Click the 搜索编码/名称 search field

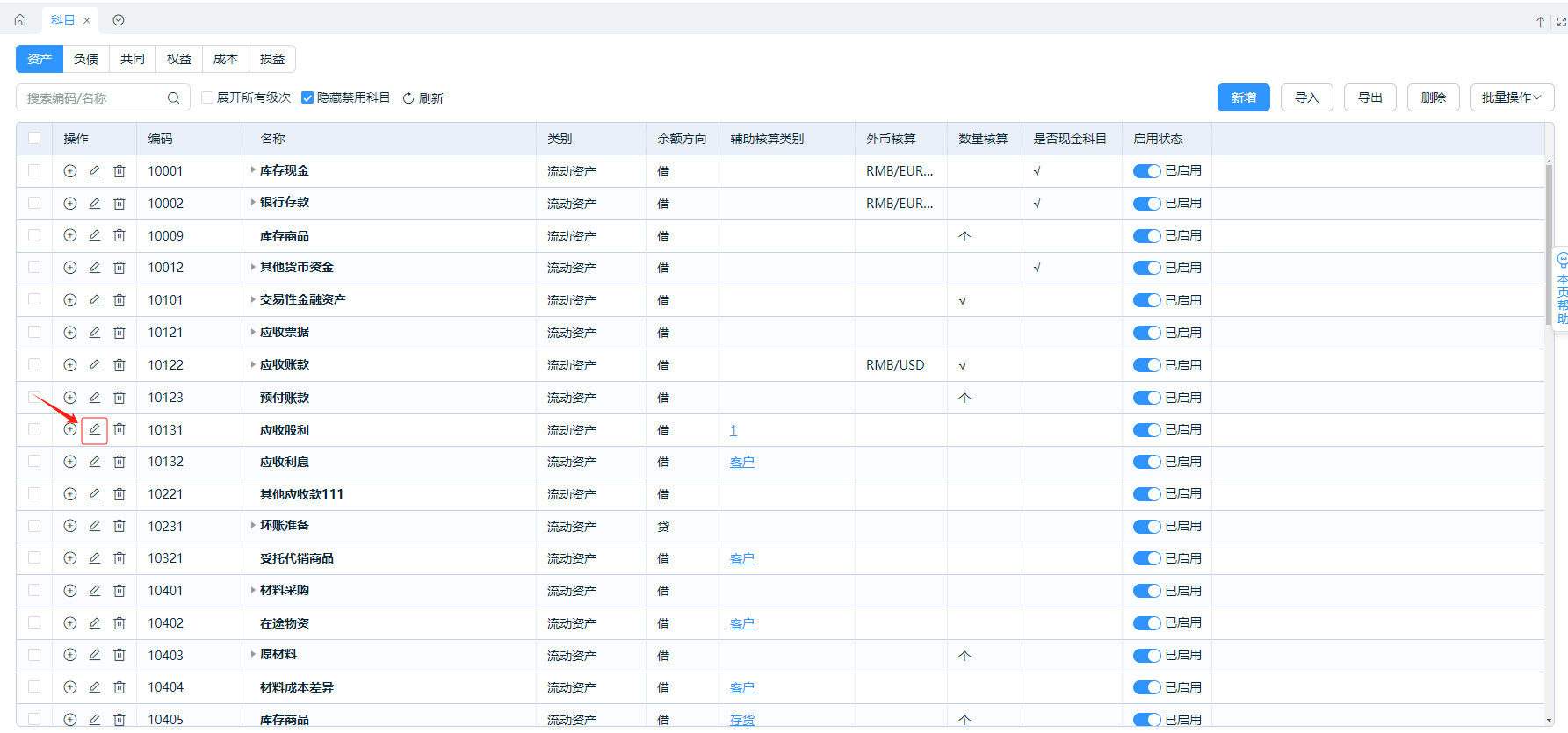[x=92, y=98]
